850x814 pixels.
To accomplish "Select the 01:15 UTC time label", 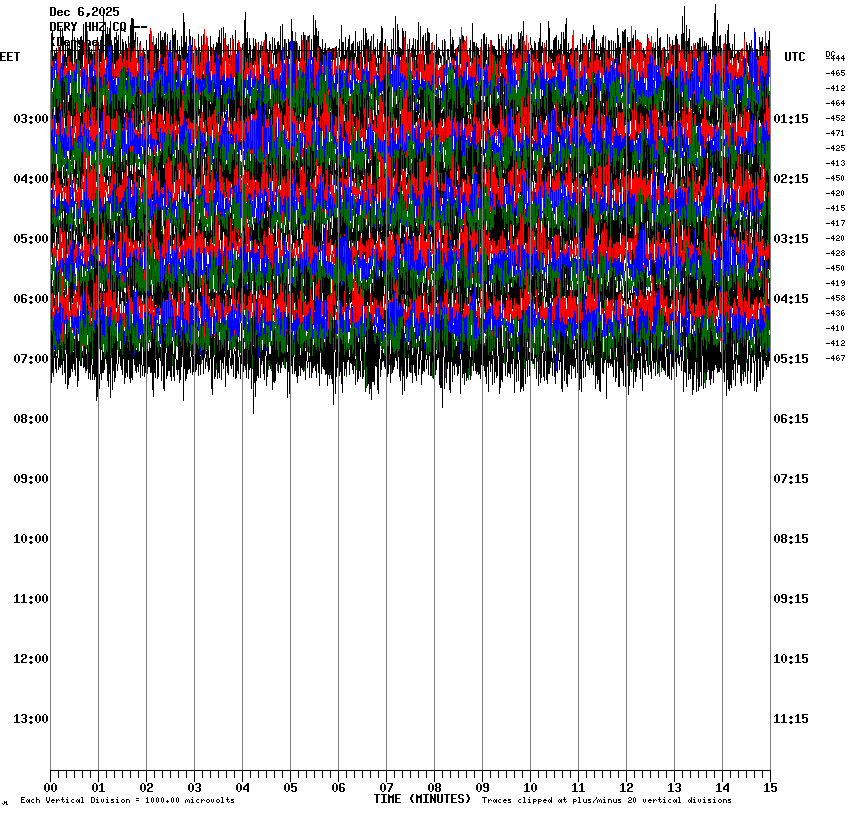I will pyautogui.click(x=791, y=119).
